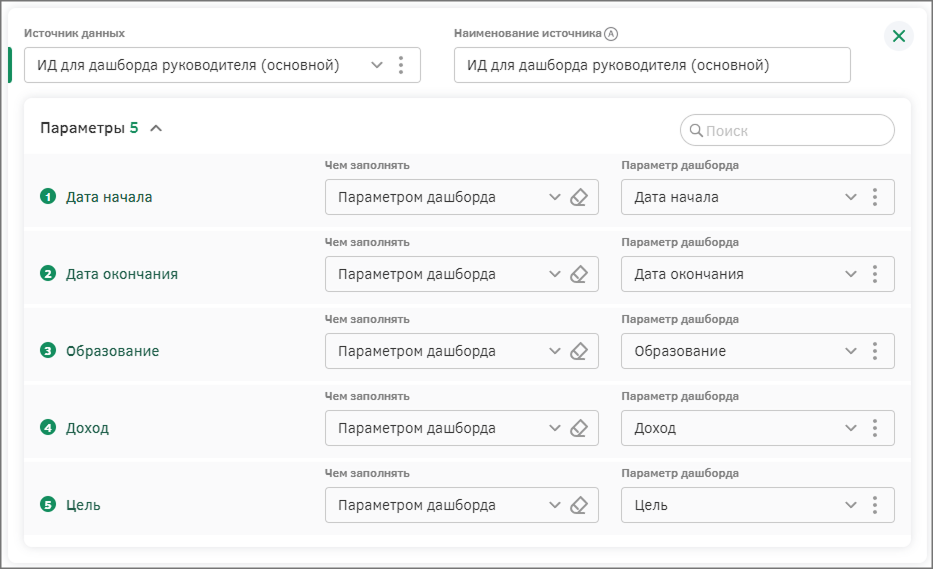Collapse the Параметры section
This screenshot has height=569, width=933.
click(x=155, y=128)
